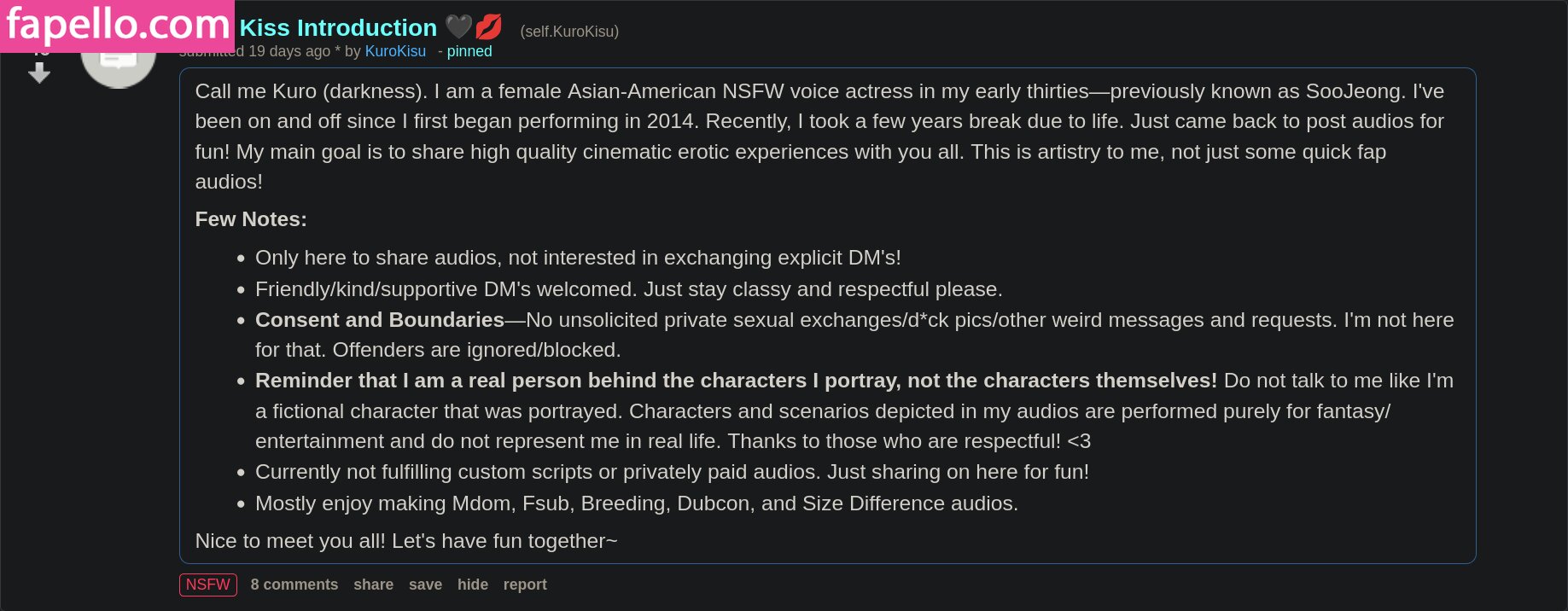Click the bold Reminder real person text
The width and height of the screenshot is (1568, 611).
[735, 381]
